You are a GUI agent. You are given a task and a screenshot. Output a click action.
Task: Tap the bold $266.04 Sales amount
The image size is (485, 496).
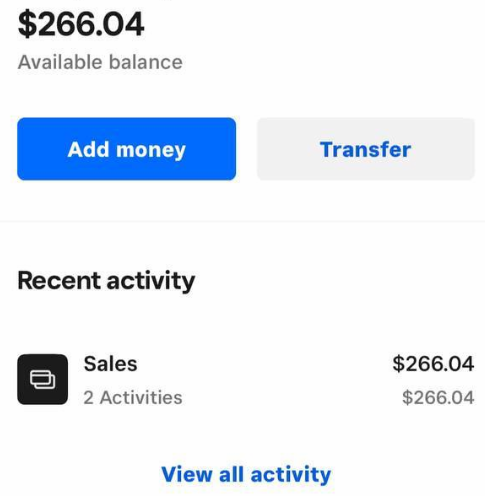click(x=433, y=363)
